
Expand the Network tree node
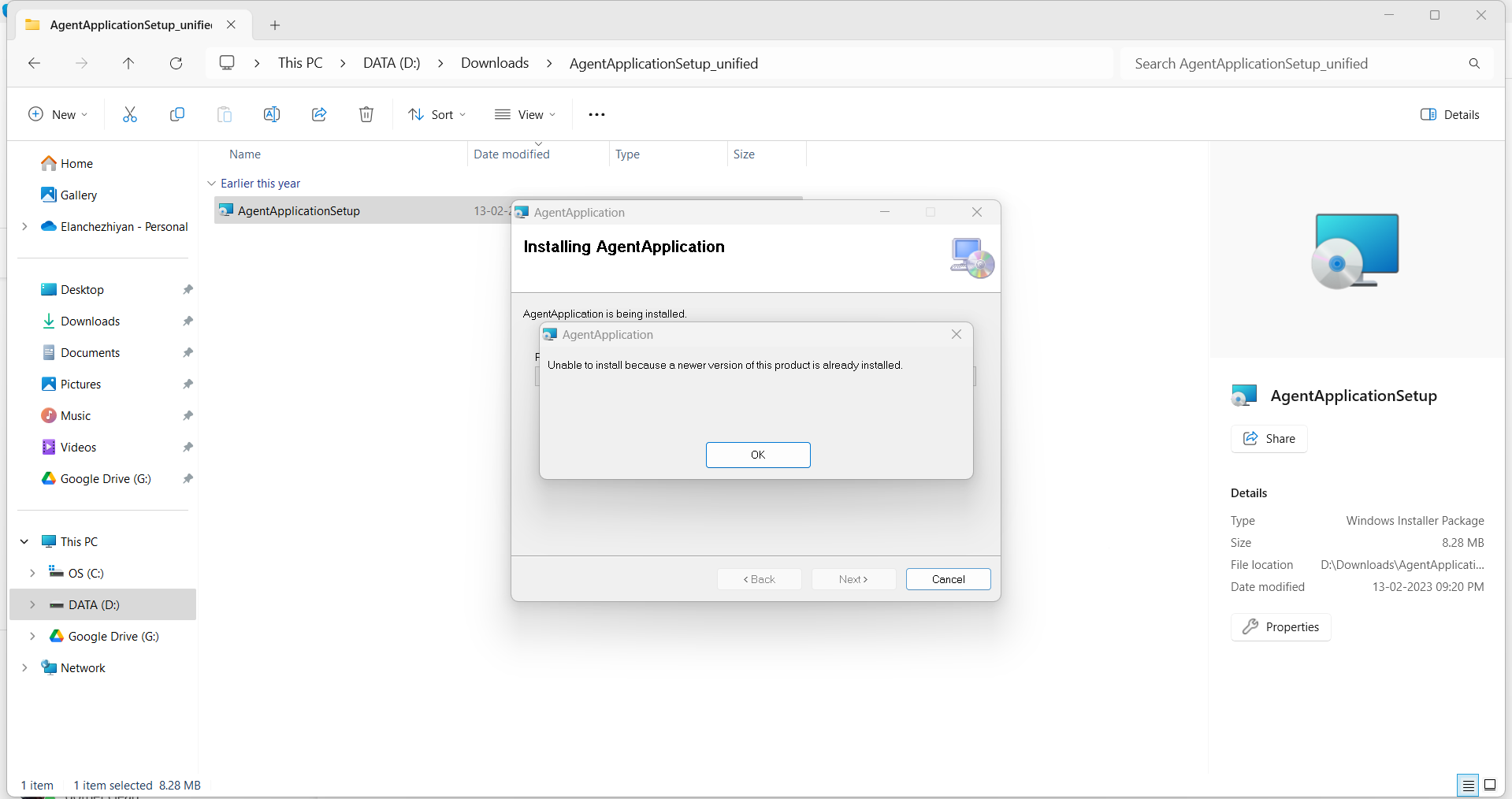coord(24,667)
